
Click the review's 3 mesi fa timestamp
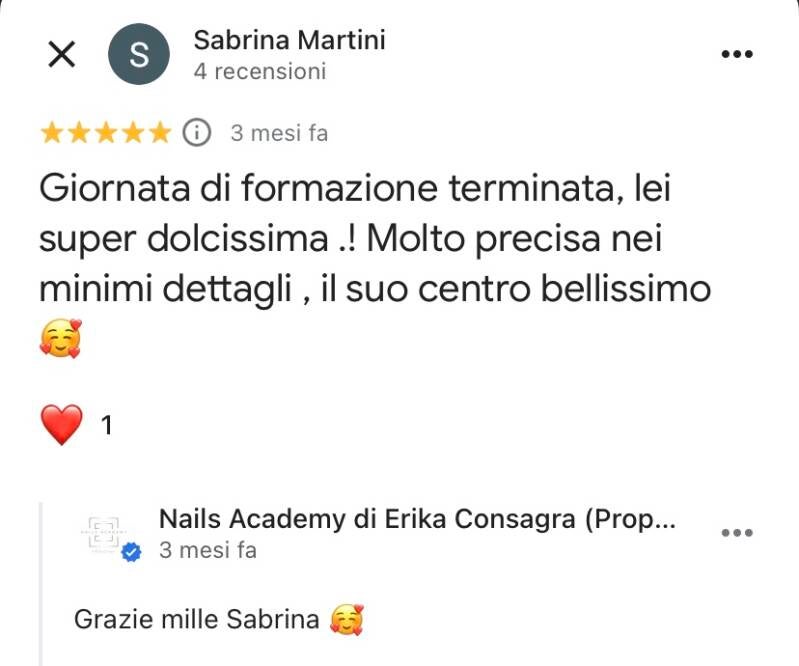tap(279, 134)
